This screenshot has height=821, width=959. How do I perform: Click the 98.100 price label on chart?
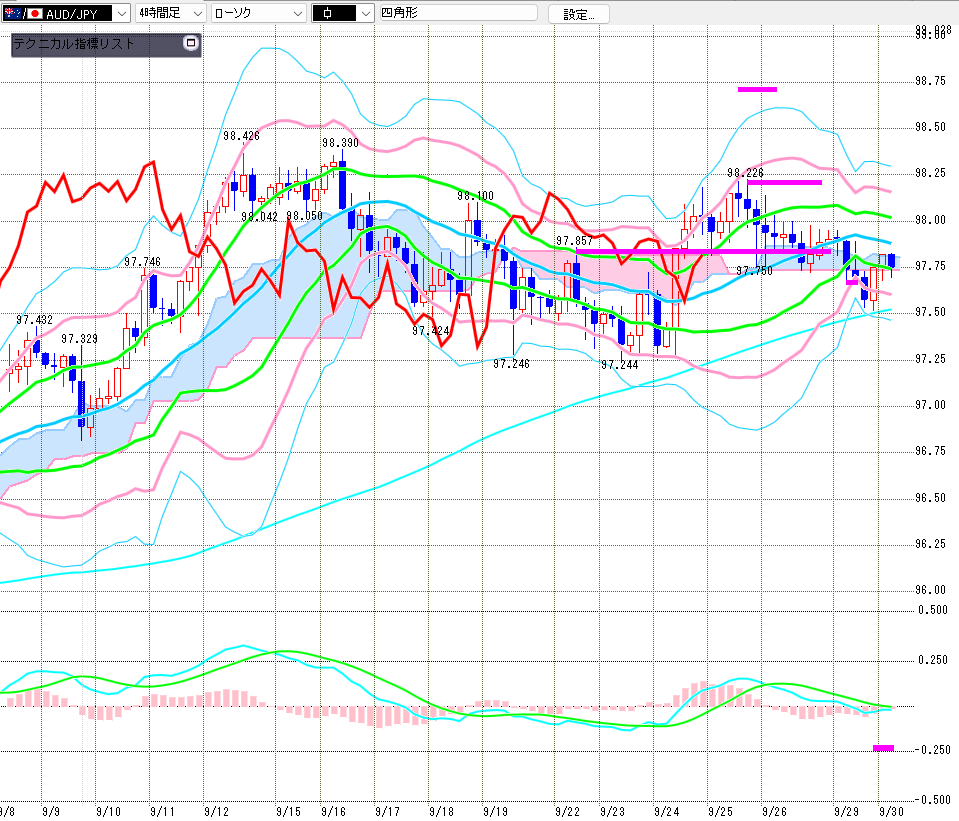(475, 196)
